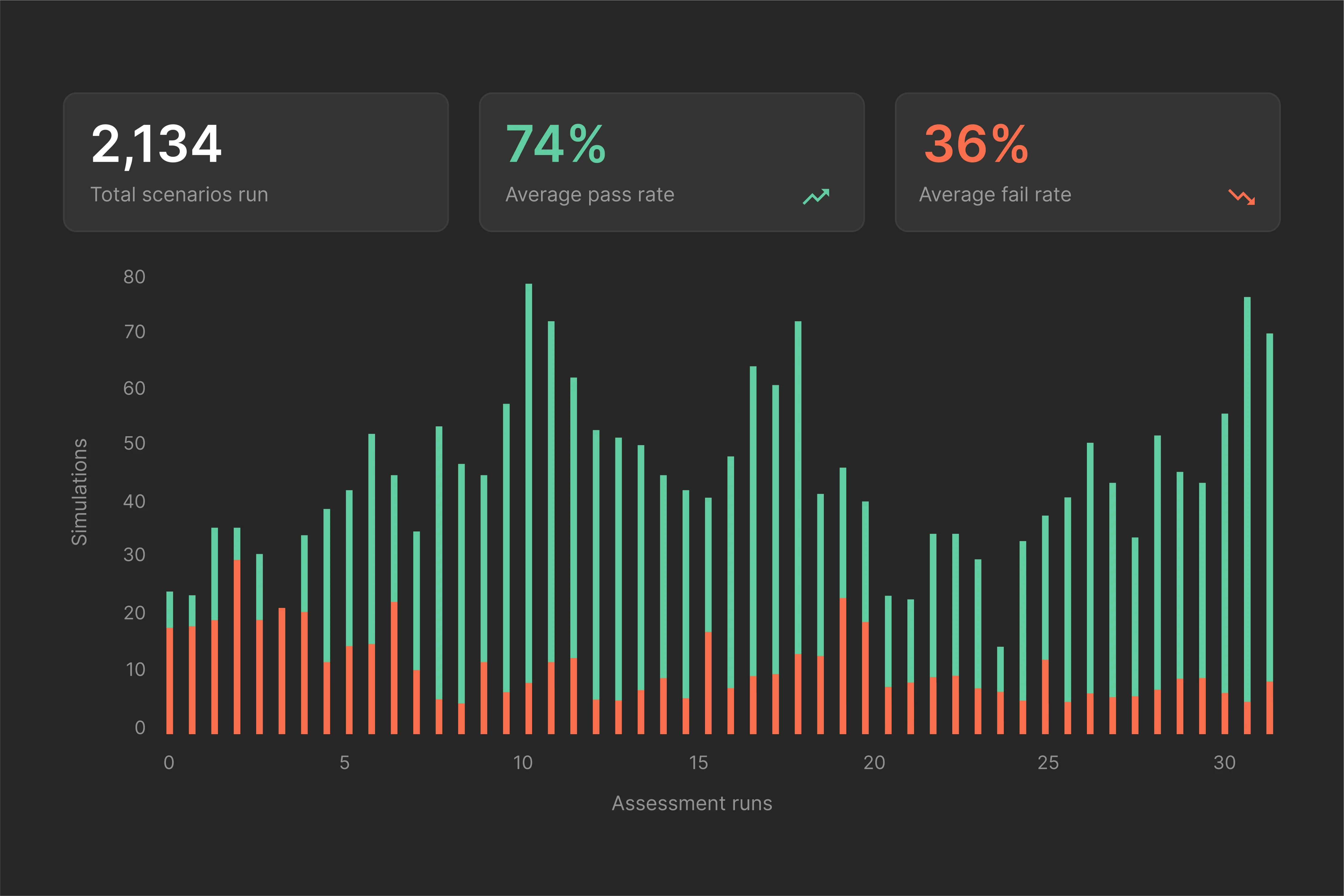Click the 80 label on the y-axis
The width and height of the screenshot is (1344, 896).
134,277
